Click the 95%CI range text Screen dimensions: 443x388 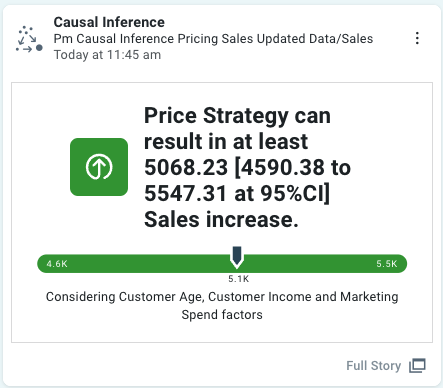[x=282, y=193]
